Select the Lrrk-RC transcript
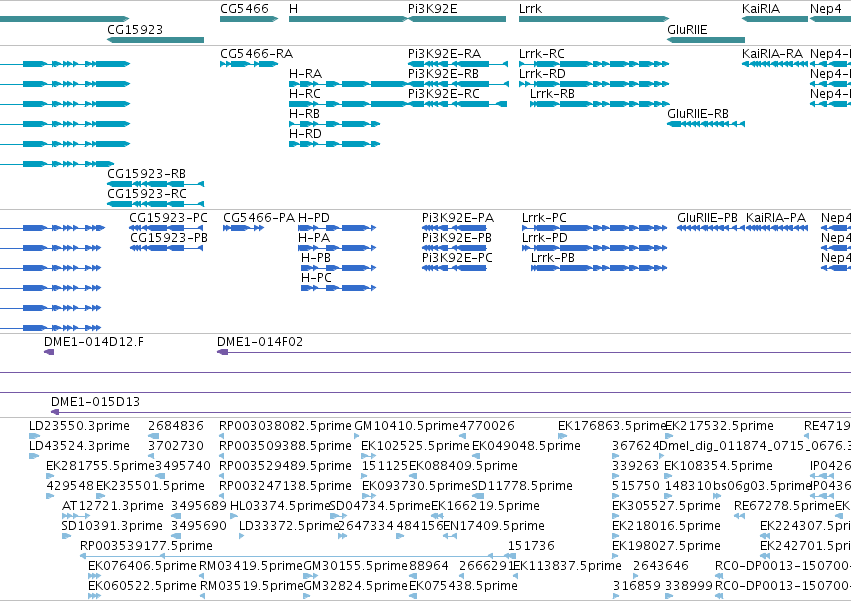 pyautogui.click(x=594, y=64)
